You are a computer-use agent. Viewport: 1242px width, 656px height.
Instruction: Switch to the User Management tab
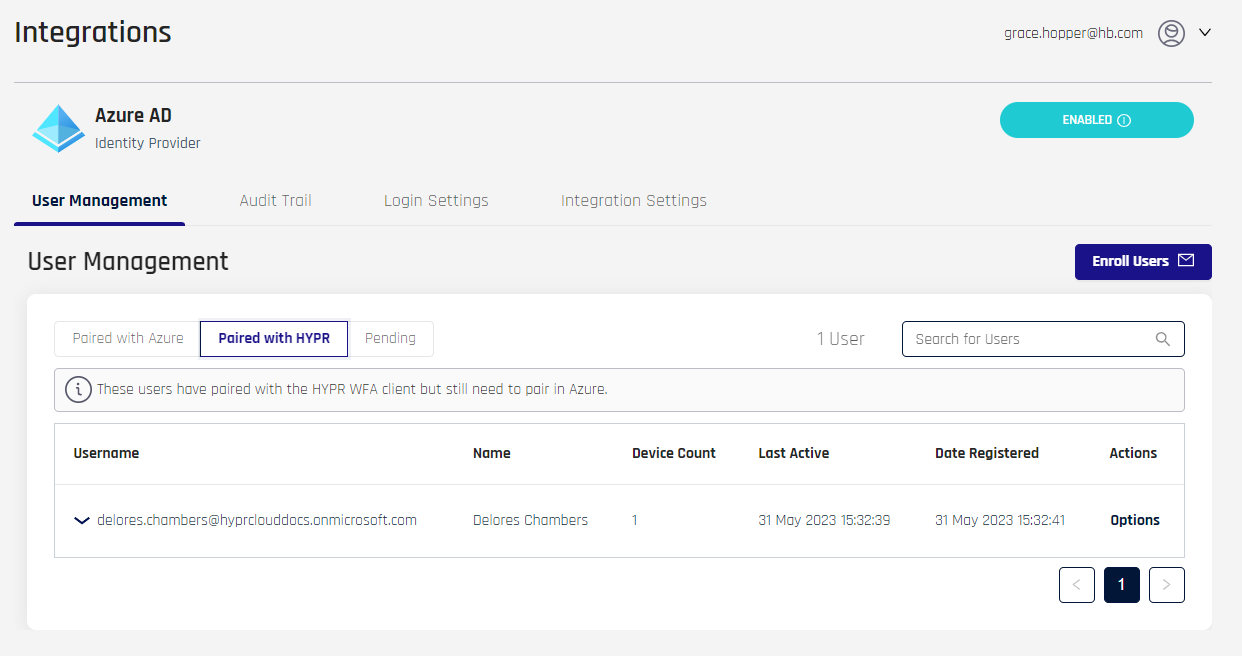[x=100, y=200]
